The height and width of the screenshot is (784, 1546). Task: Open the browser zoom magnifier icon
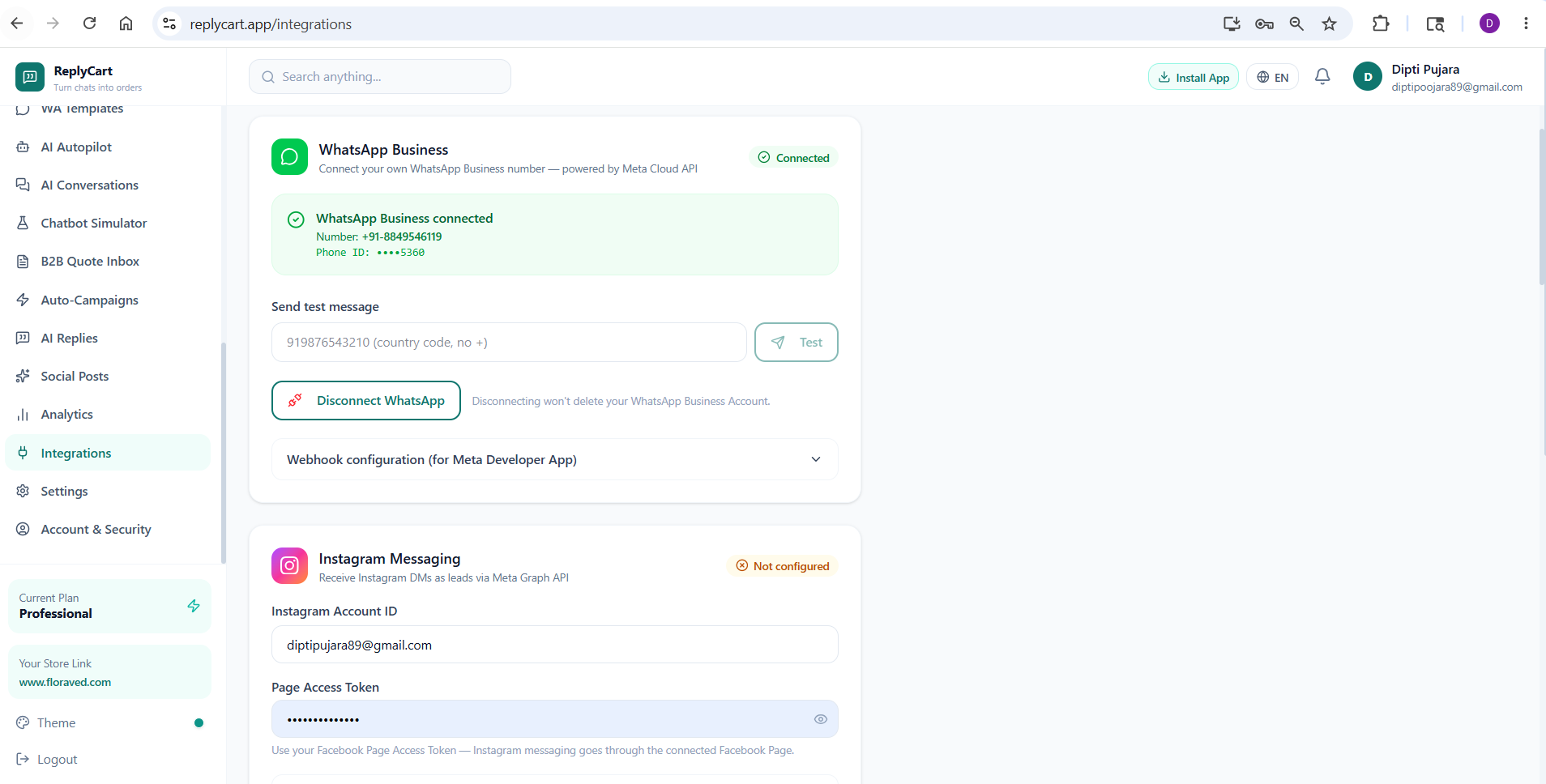tap(1297, 23)
